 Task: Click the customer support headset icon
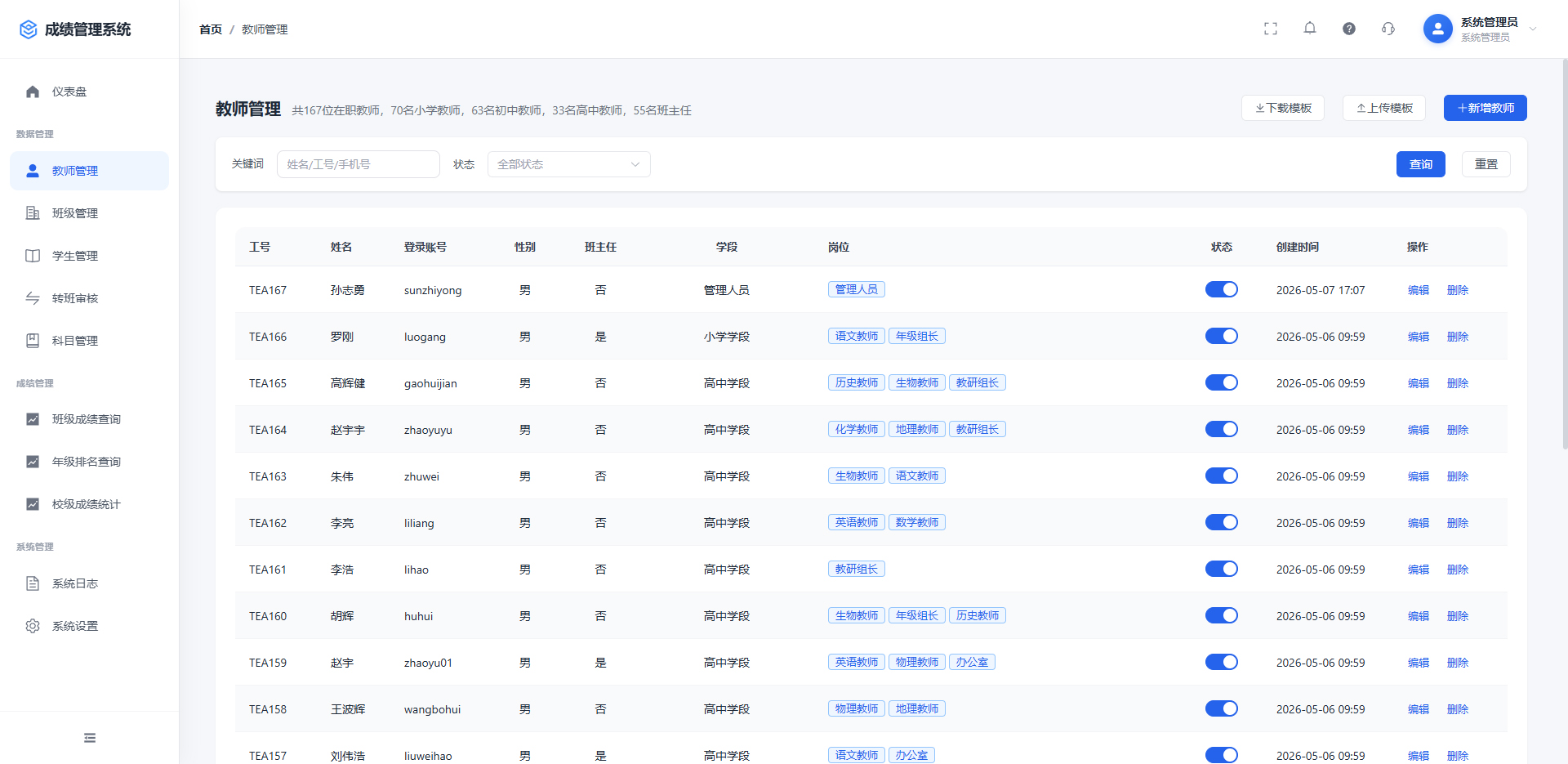(x=1388, y=29)
